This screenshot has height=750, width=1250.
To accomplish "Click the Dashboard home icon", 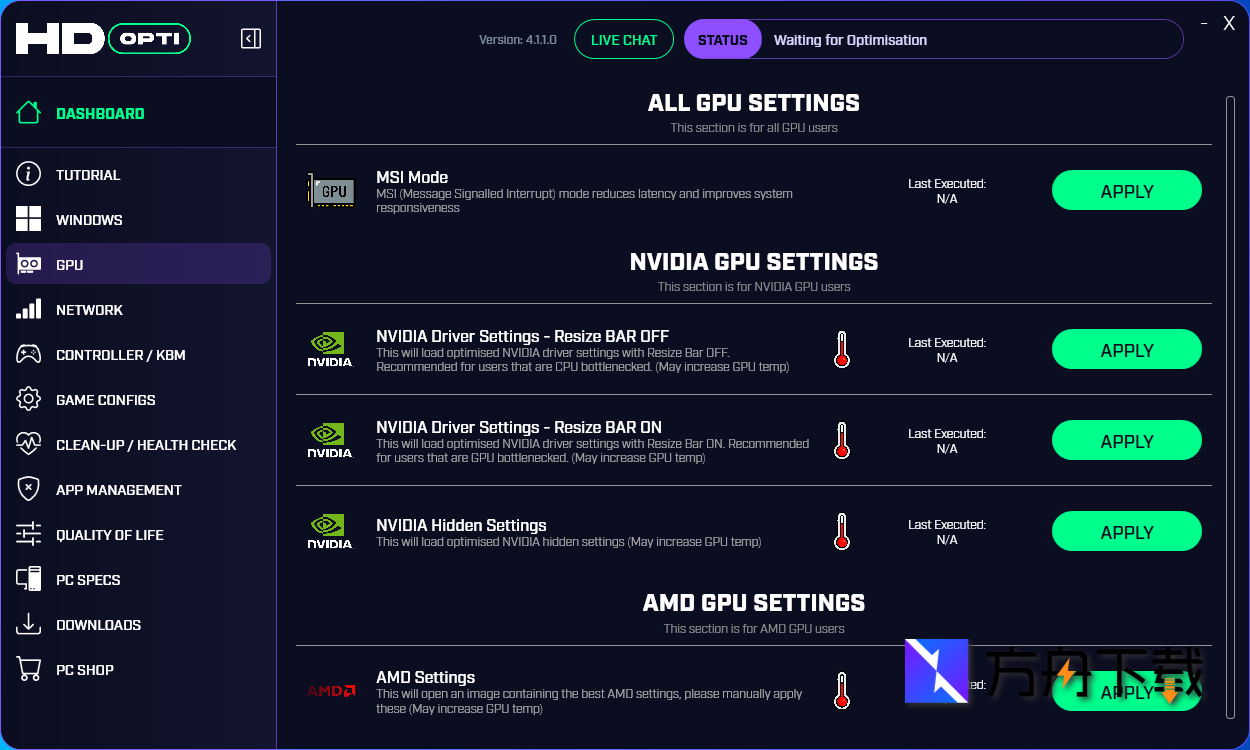I will tap(29, 113).
